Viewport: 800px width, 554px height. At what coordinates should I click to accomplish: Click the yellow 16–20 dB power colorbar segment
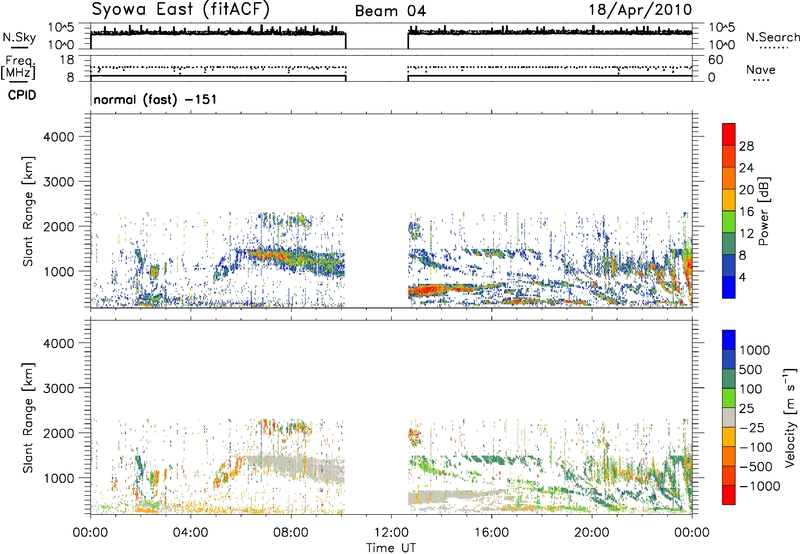pyautogui.click(x=729, y=200)
